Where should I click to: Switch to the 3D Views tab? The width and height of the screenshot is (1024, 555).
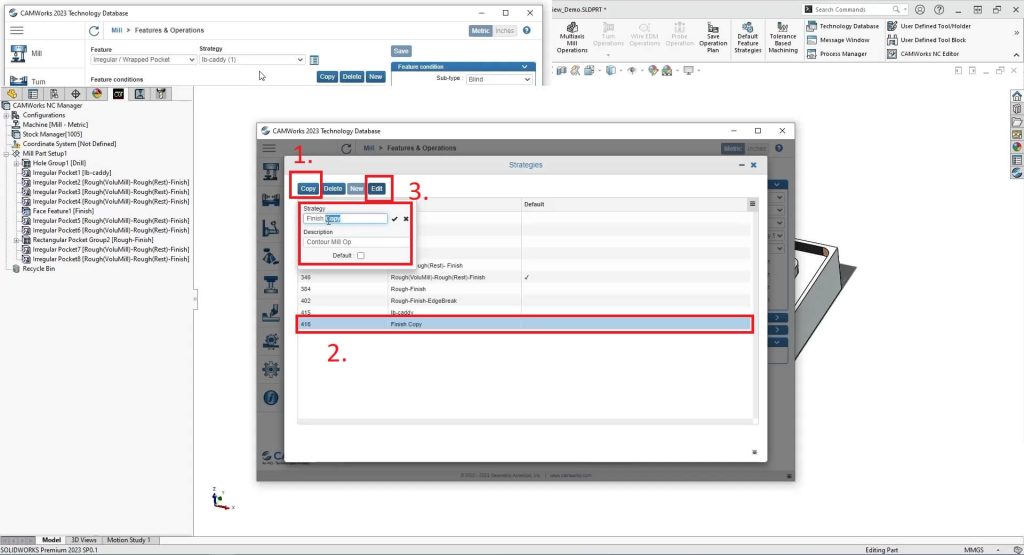pyautogui.click(x=84, y=540)
